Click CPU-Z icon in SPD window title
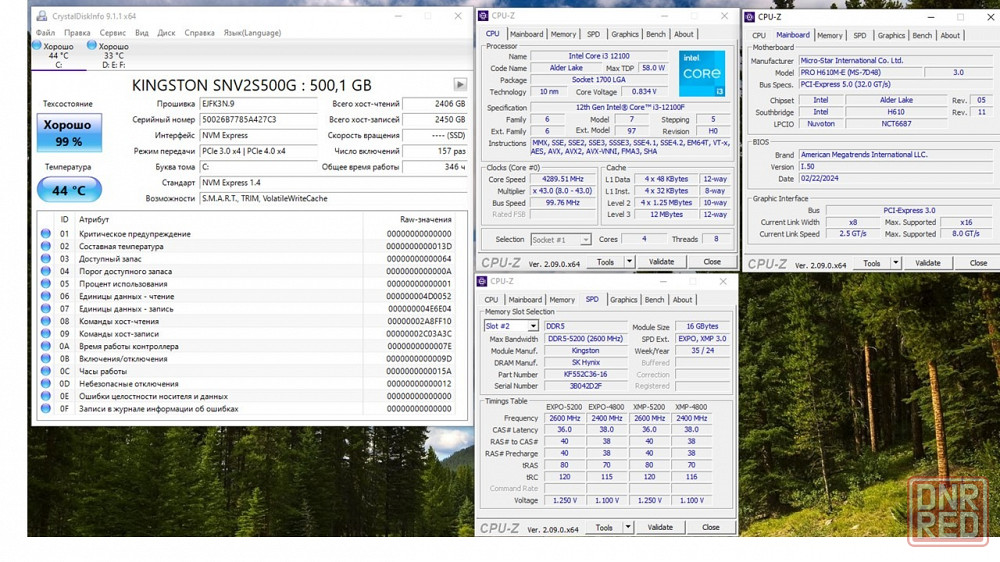This screenshot has width=1000, height=562. click(482, 281)
